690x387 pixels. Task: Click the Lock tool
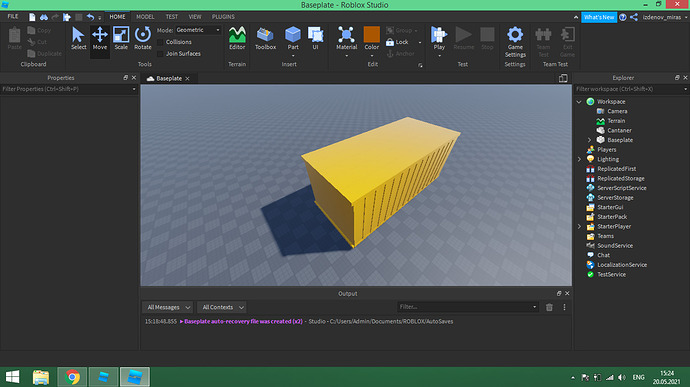point(397,42)
